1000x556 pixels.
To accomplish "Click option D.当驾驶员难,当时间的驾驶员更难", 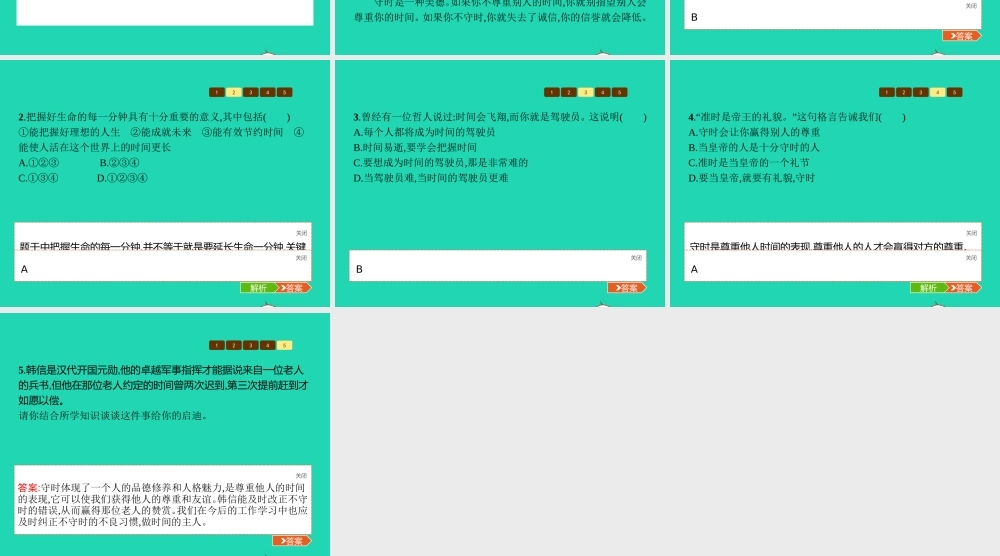I will pos(431,178).
